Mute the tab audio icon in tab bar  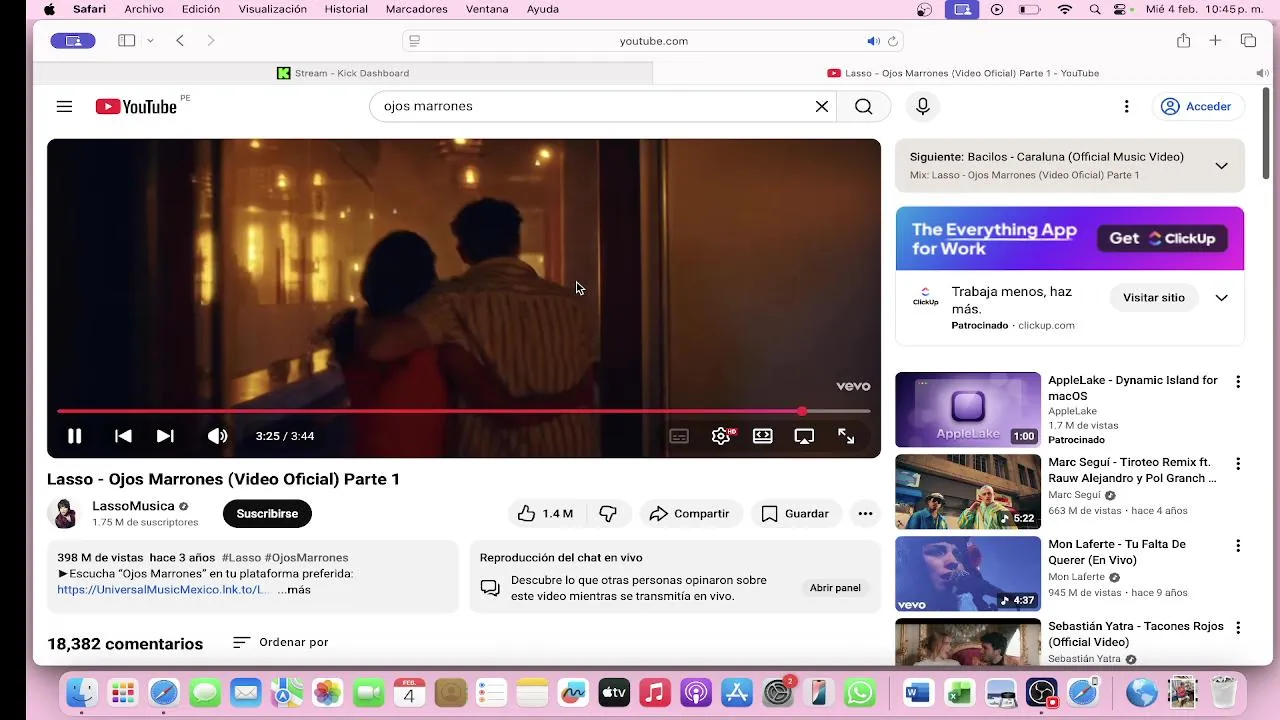click(x=1261, y=73)
